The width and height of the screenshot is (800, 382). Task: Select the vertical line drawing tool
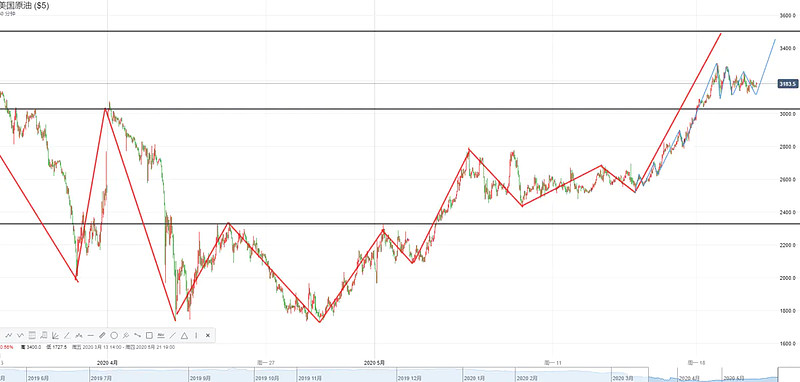click(x=196, y=336)
